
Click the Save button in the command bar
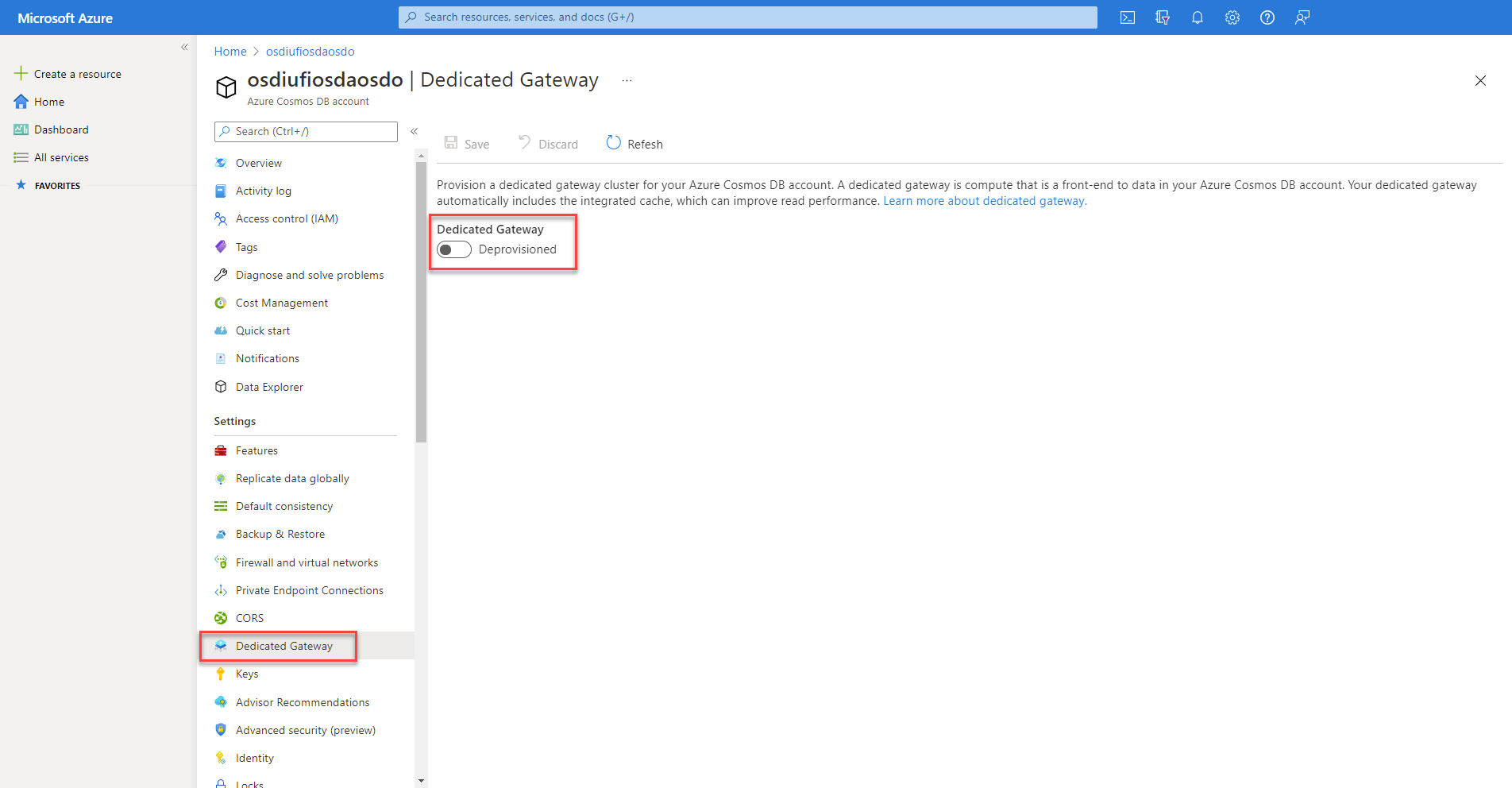467,144
